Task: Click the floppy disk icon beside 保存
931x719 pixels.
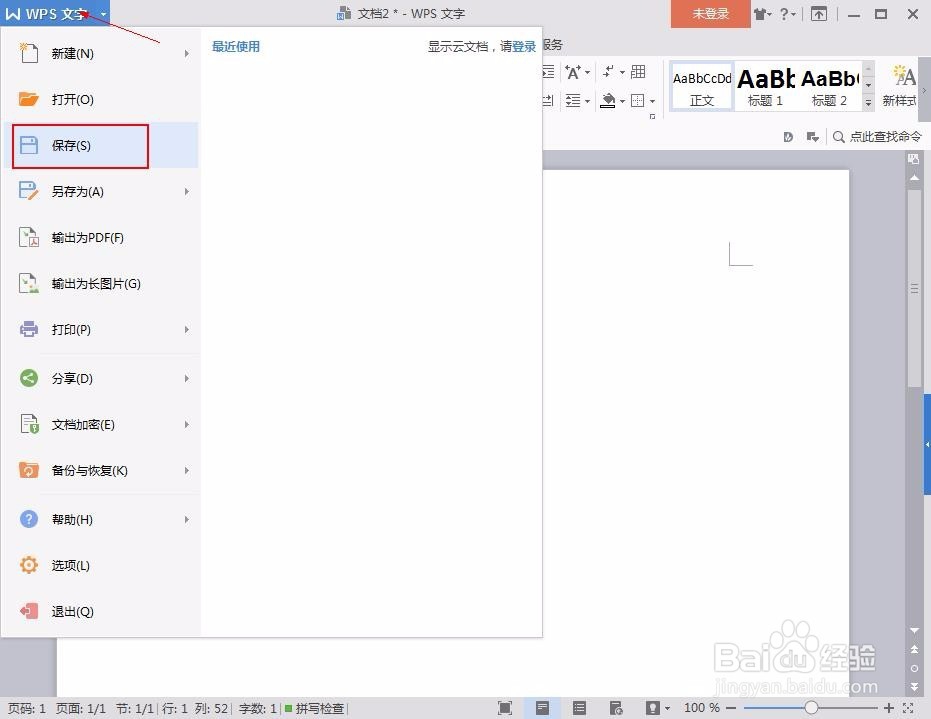Action: [28, 145]
